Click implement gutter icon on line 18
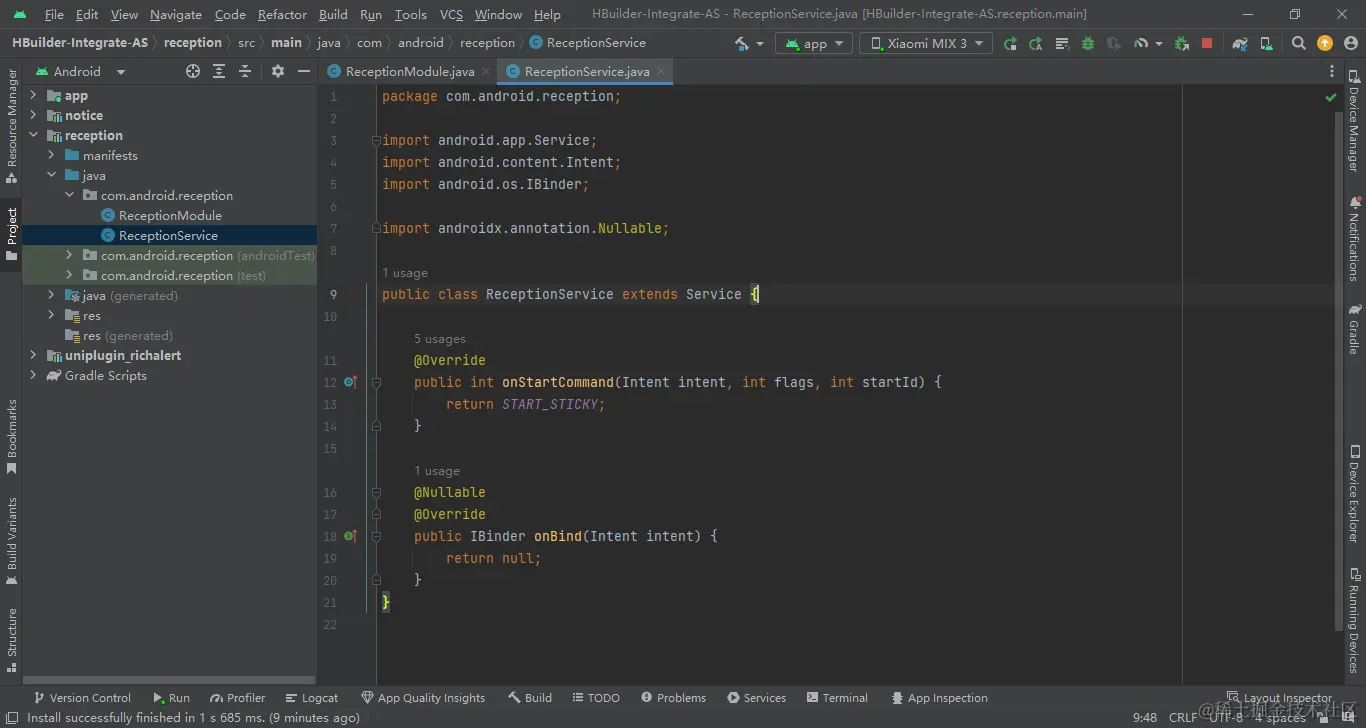The width and height of the screenshot is (1366, 728). coord(350,536)
